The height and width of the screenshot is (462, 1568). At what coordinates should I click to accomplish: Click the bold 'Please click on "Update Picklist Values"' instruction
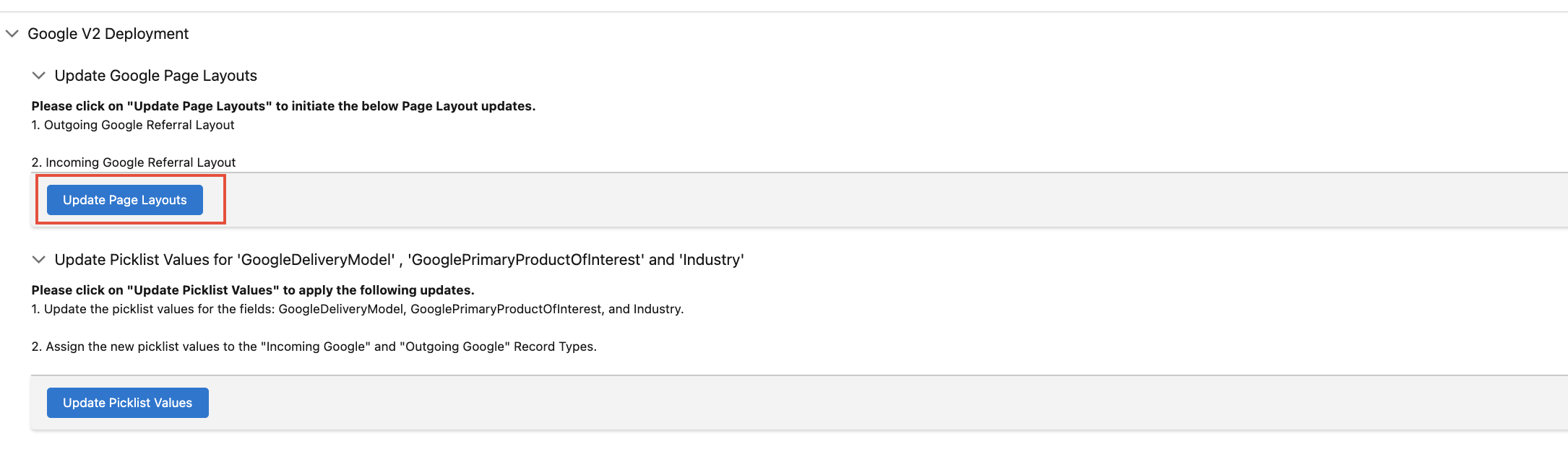253,290
